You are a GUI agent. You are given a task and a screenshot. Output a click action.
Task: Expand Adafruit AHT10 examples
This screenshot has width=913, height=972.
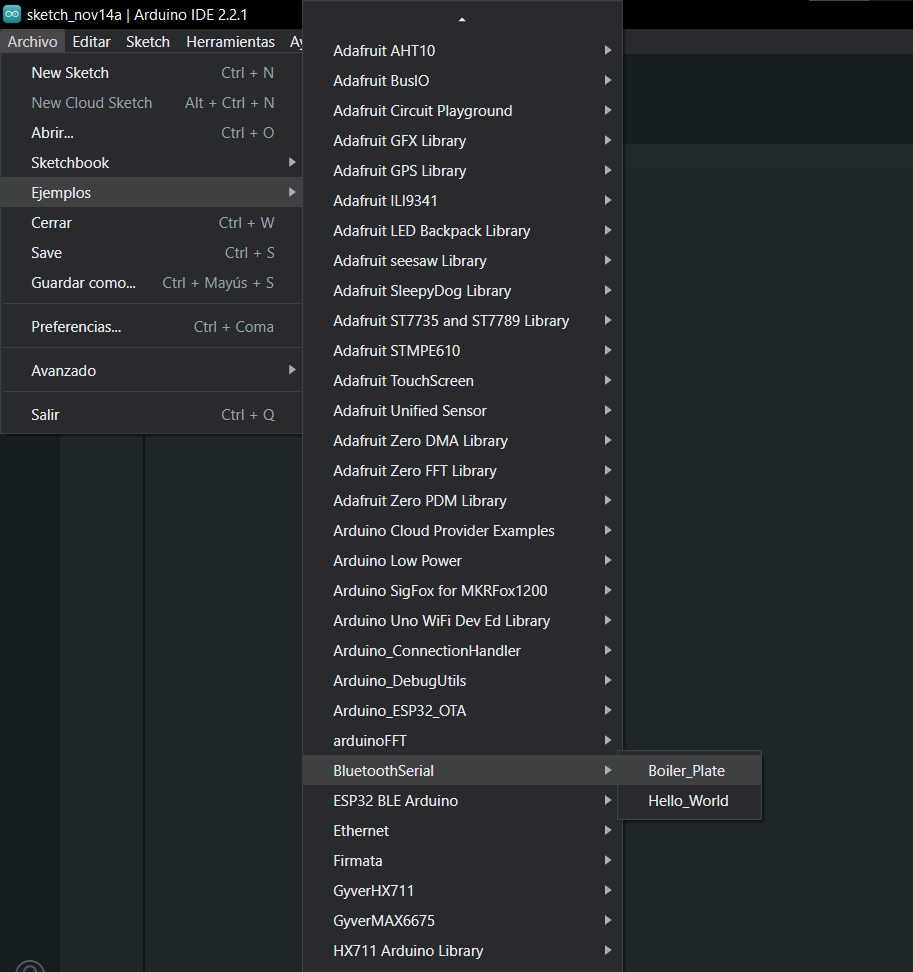[462, 51]
